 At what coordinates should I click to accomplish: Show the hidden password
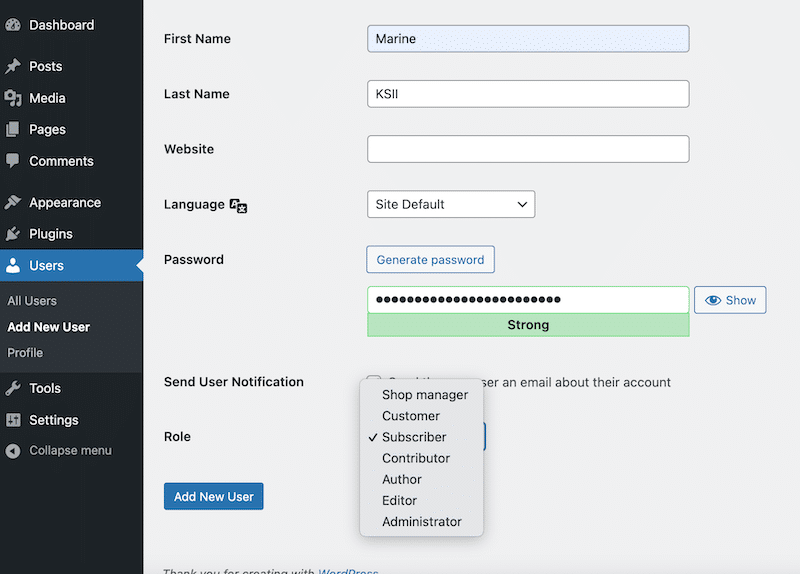coord(730,300)
